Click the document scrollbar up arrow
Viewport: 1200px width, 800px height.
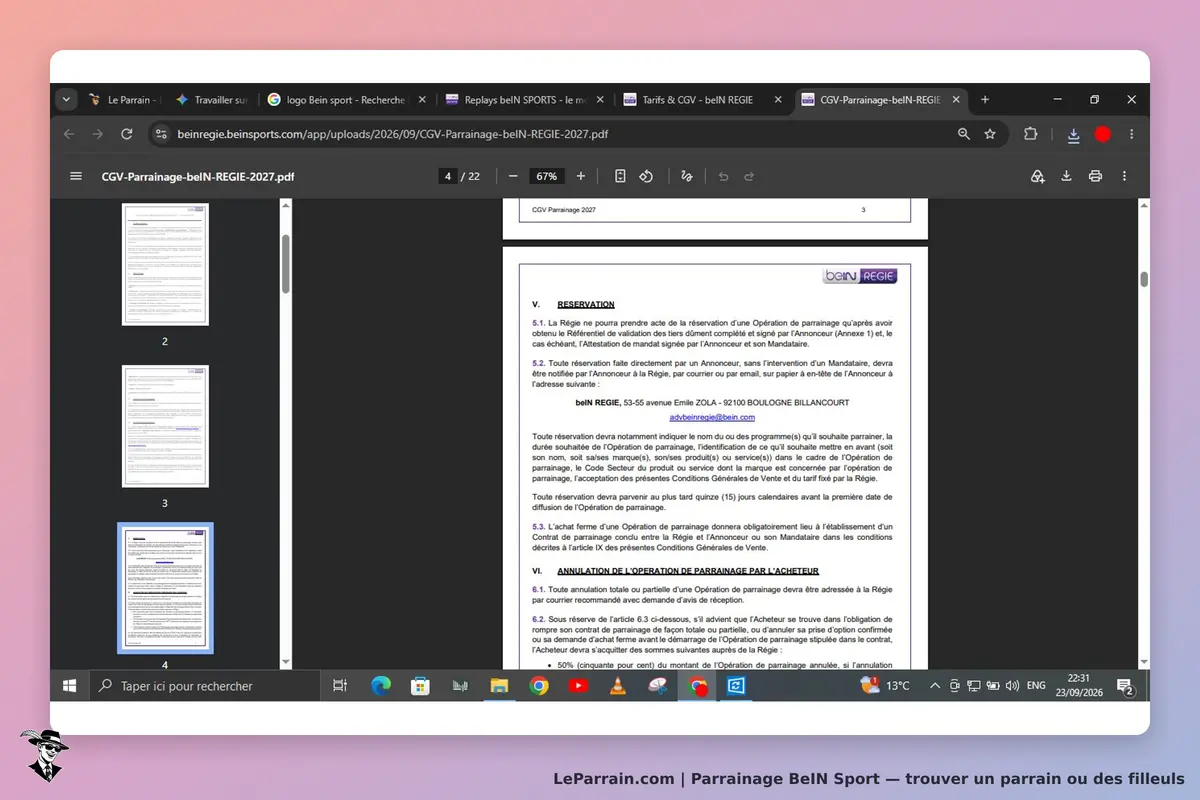coord(1144,205)
